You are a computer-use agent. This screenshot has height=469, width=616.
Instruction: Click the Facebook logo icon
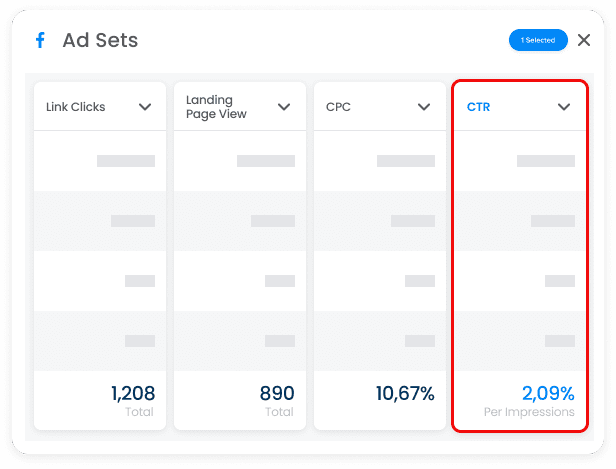(x=40, y=40)
